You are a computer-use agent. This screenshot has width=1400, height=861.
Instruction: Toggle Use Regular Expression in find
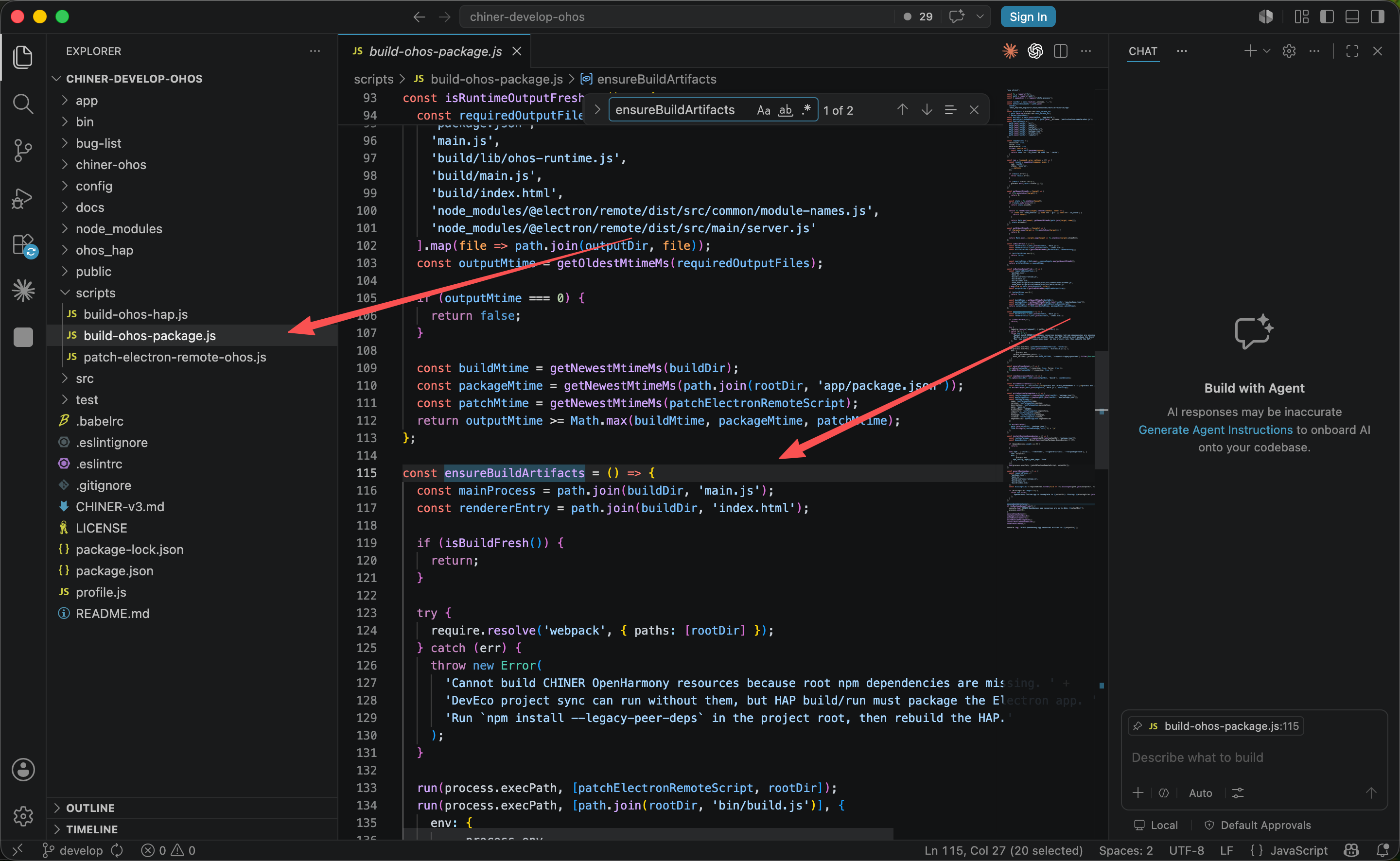(806, 109)
